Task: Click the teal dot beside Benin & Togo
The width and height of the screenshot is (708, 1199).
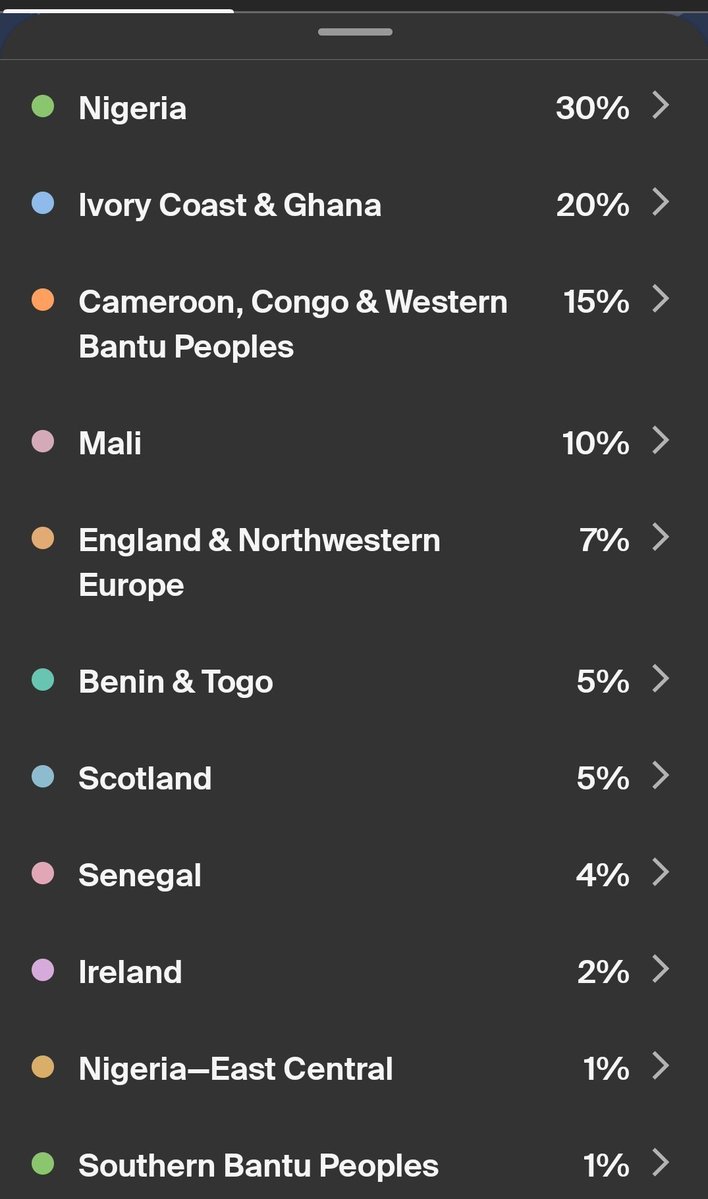Action: [x=42, y=679]
